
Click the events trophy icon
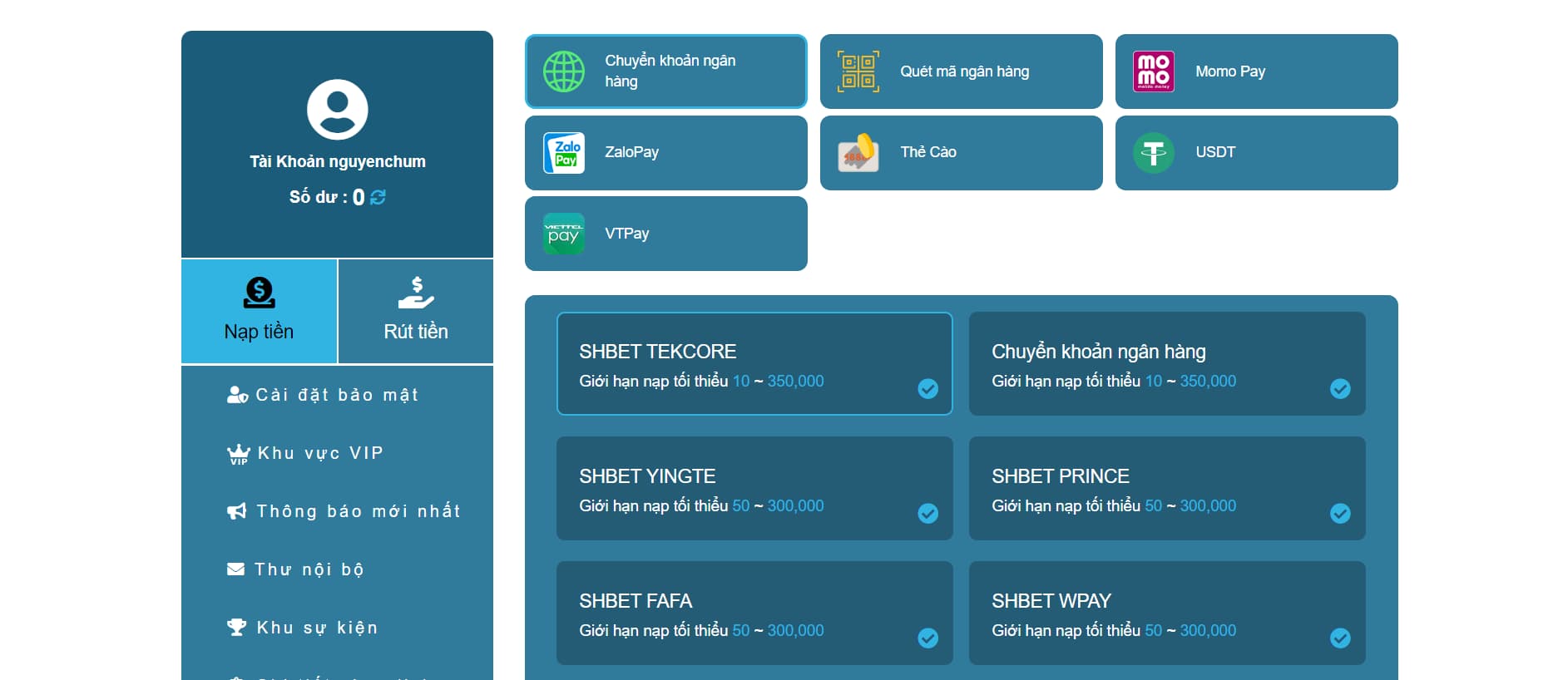pyautogui.click(x=237, y=628)
